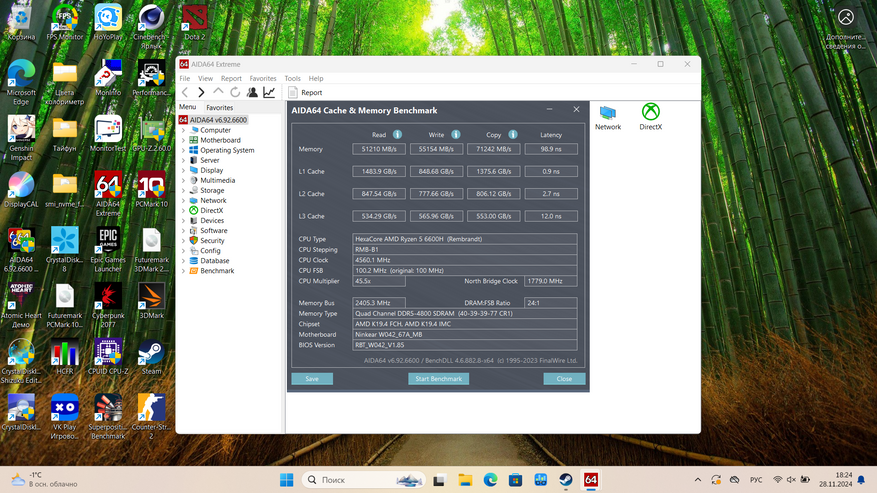Viewport: 877px width, 493px height.
Task: Switch to the Favorites tab
Action: (x=219, y=107)
